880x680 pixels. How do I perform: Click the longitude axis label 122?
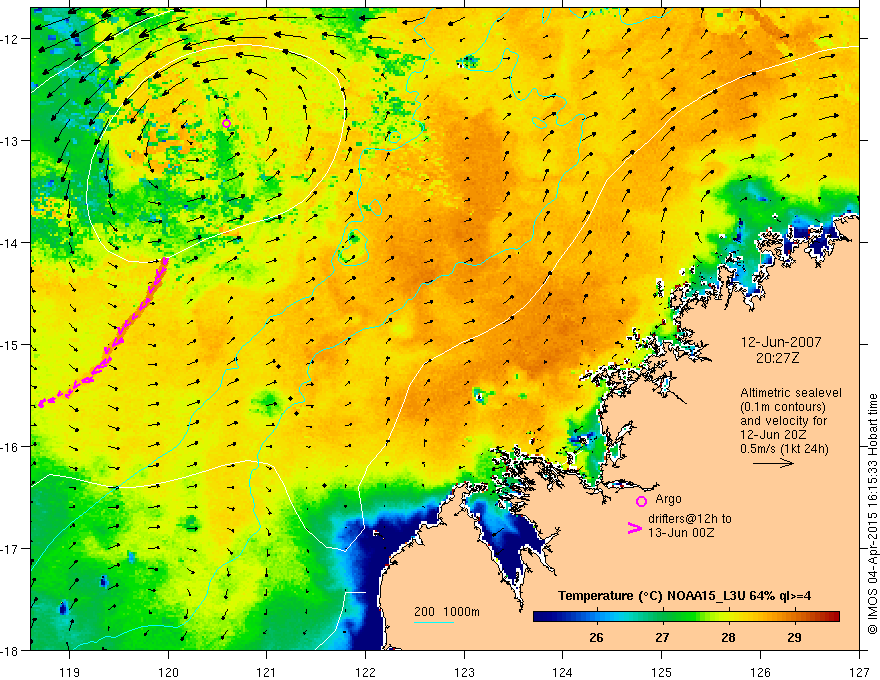click(365, 672)
